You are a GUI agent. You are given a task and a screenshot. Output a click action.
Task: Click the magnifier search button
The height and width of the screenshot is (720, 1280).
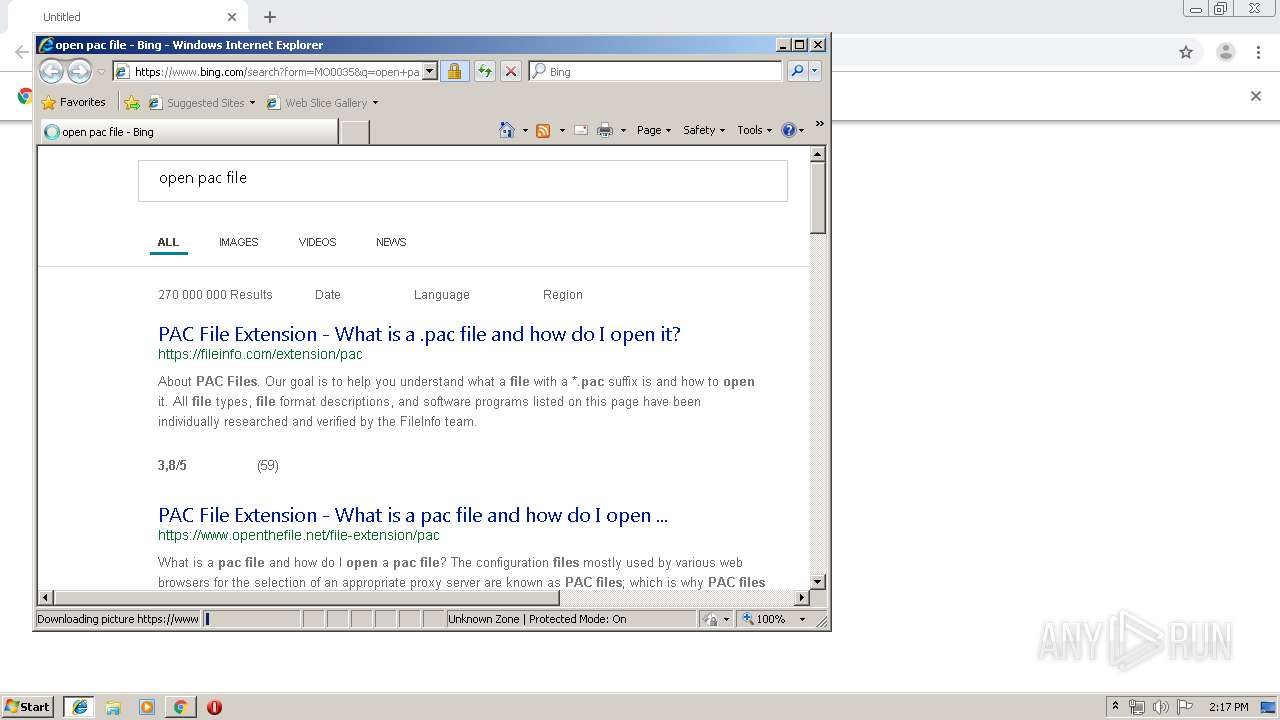[x=796, y=71]
